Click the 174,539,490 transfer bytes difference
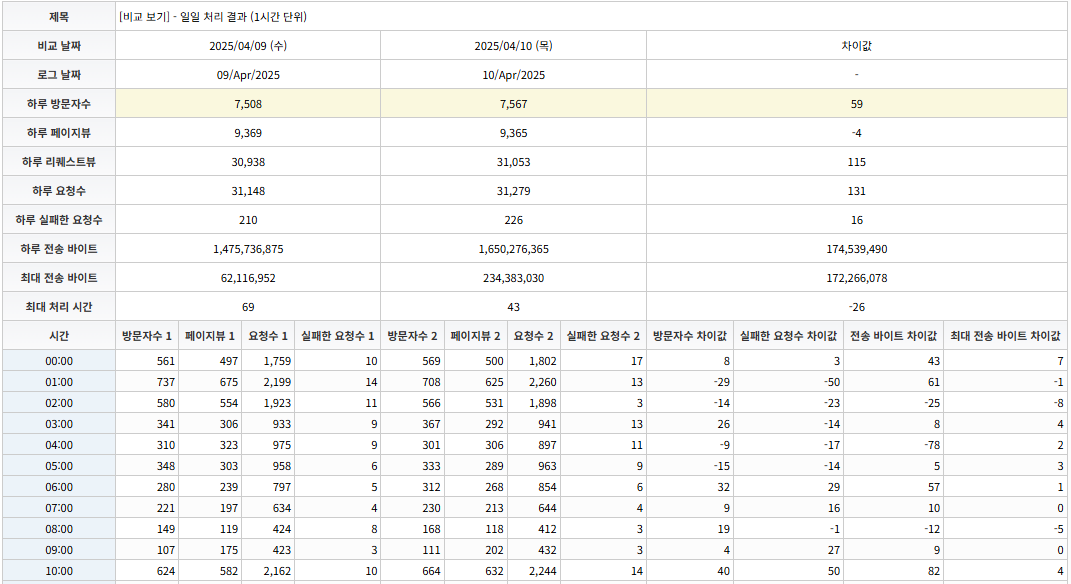Screen dimensions: 1071x584 pos(857,249)
